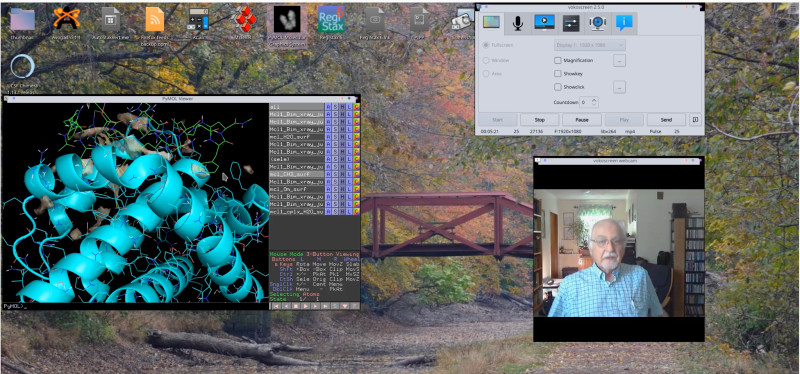Pause the vokoscreen recording

point(582,120)
